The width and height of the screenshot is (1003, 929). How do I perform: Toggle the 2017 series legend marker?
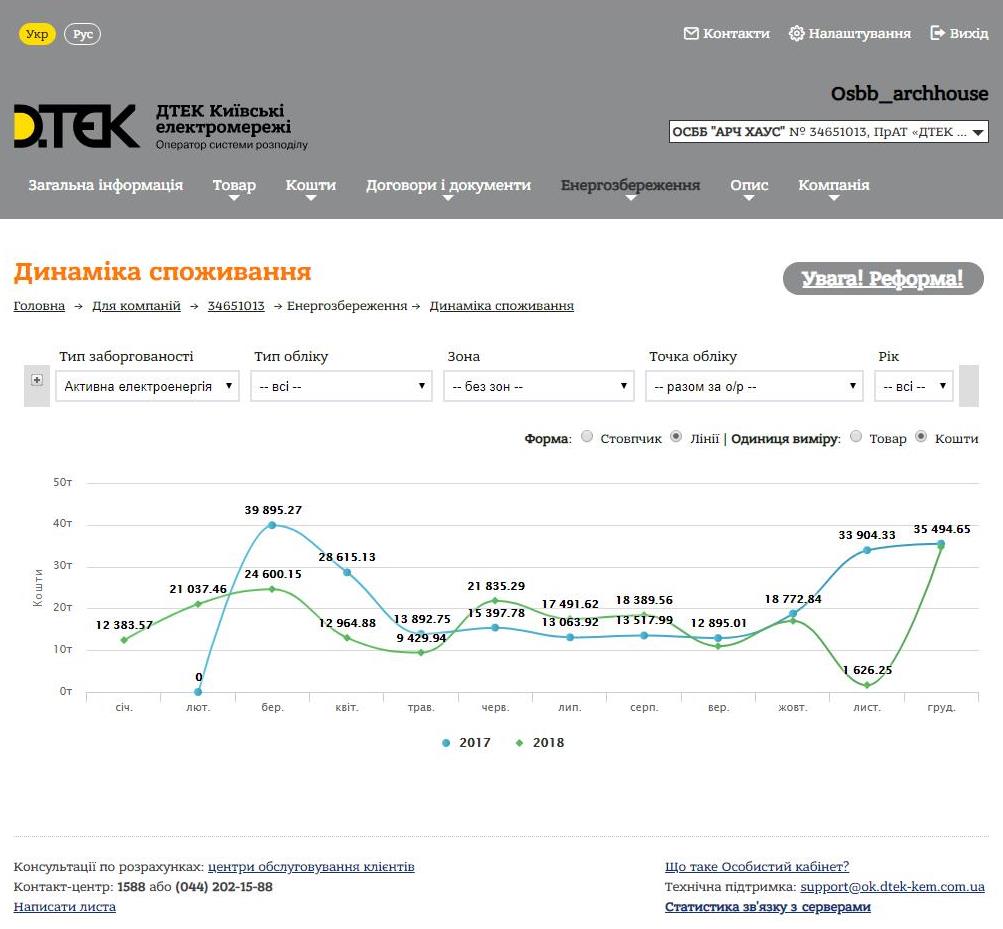coord(446,743)
